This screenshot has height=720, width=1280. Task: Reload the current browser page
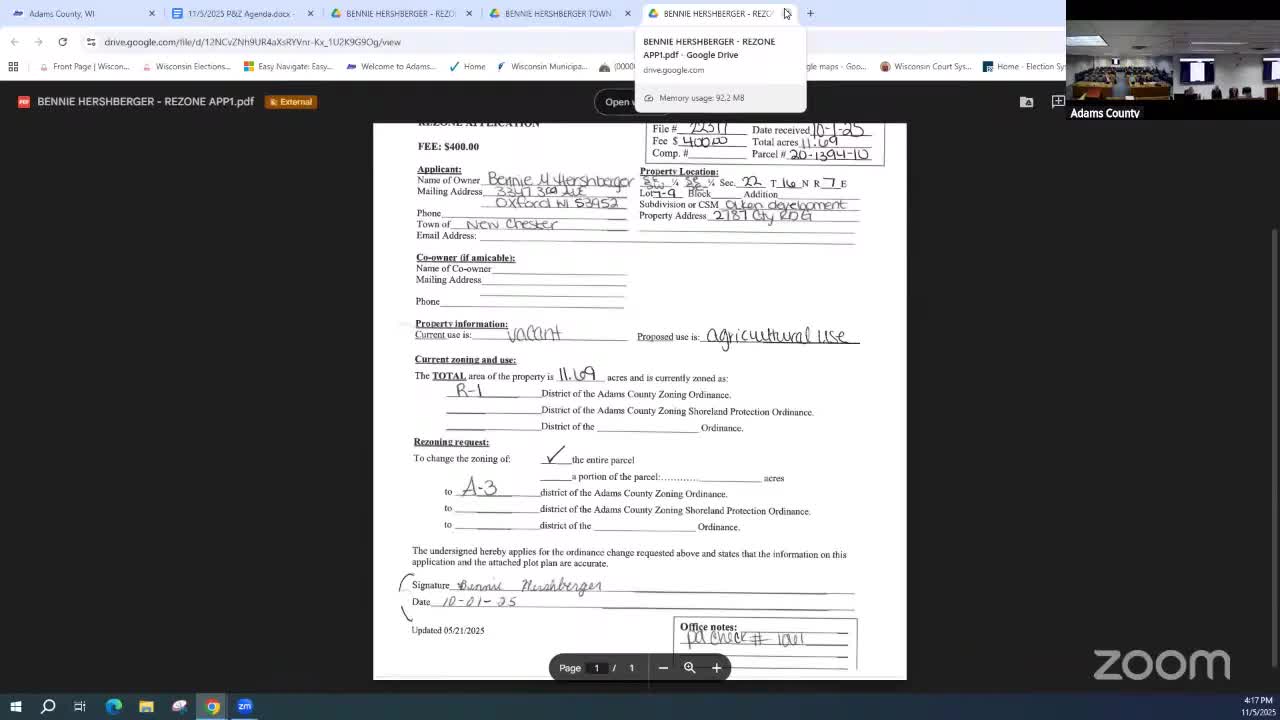[x=62, y=42]
